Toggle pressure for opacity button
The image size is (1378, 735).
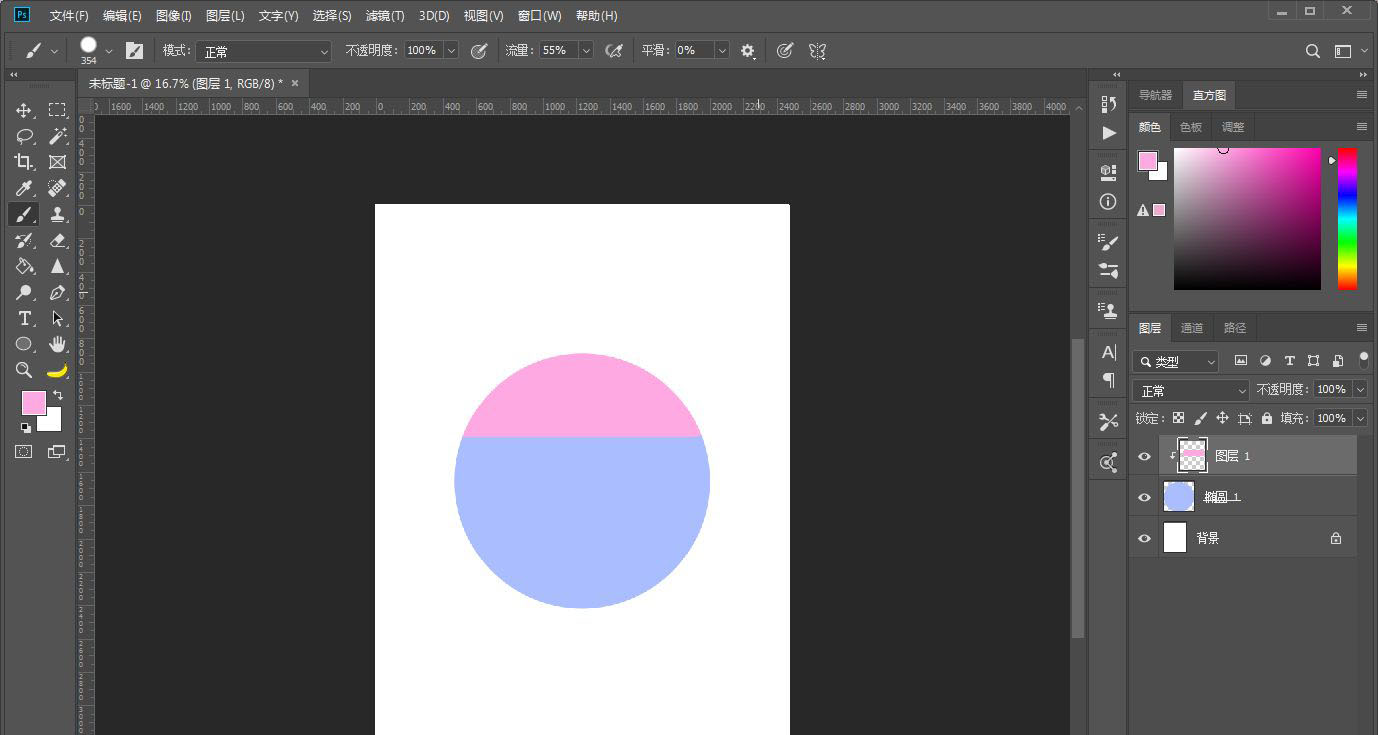[x=479, y=50]
